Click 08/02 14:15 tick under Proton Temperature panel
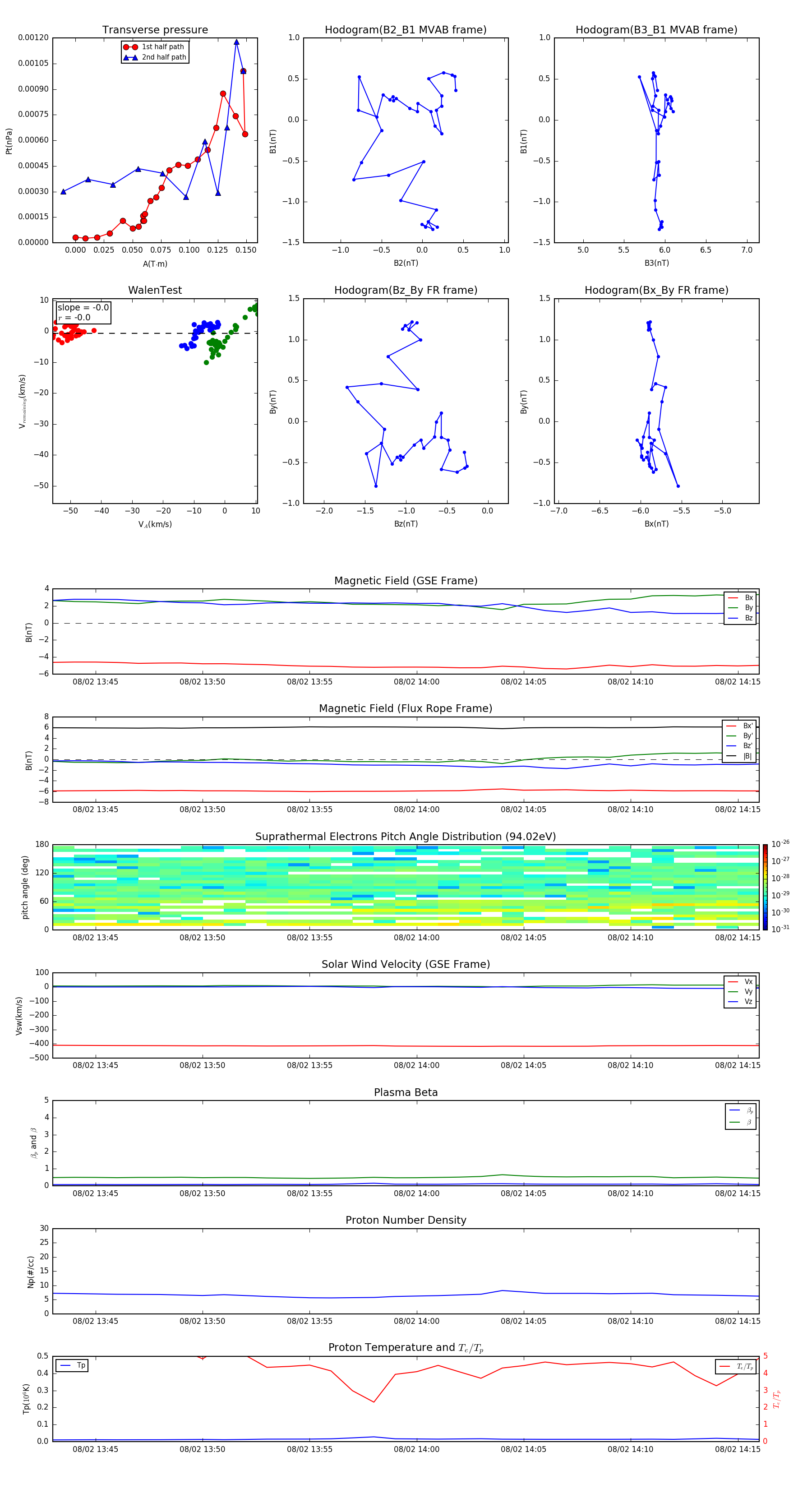The width and height of the screenshot is (812, 1489). (x=738, y=1449)
